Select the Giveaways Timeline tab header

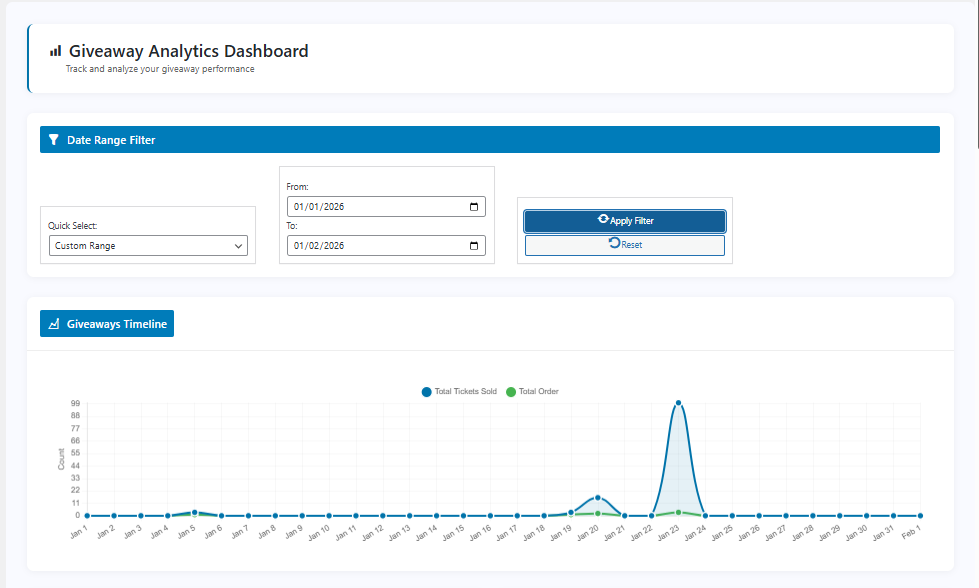coord(107,324)
